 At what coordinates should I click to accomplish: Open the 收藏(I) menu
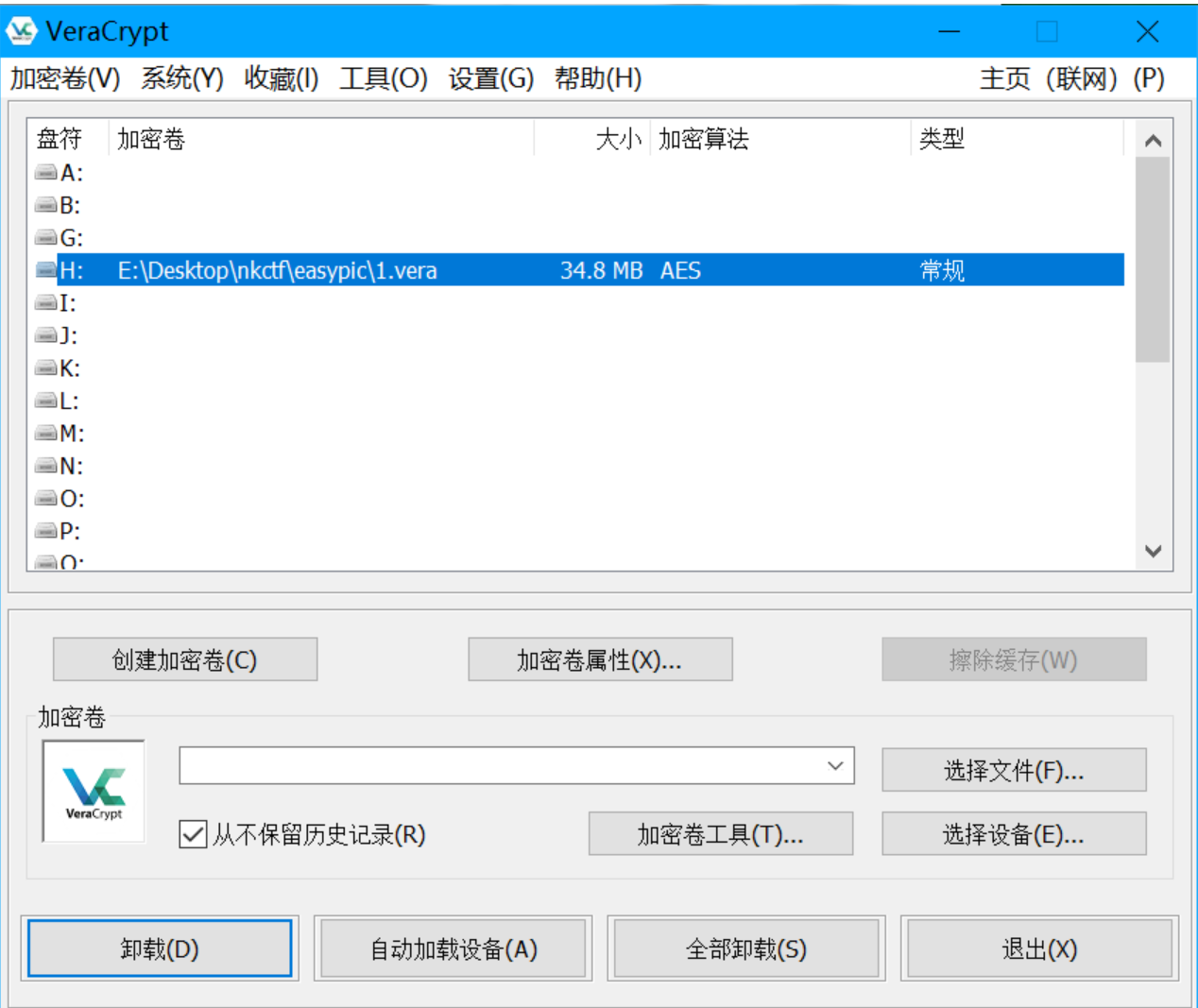(x=282, y=78)
